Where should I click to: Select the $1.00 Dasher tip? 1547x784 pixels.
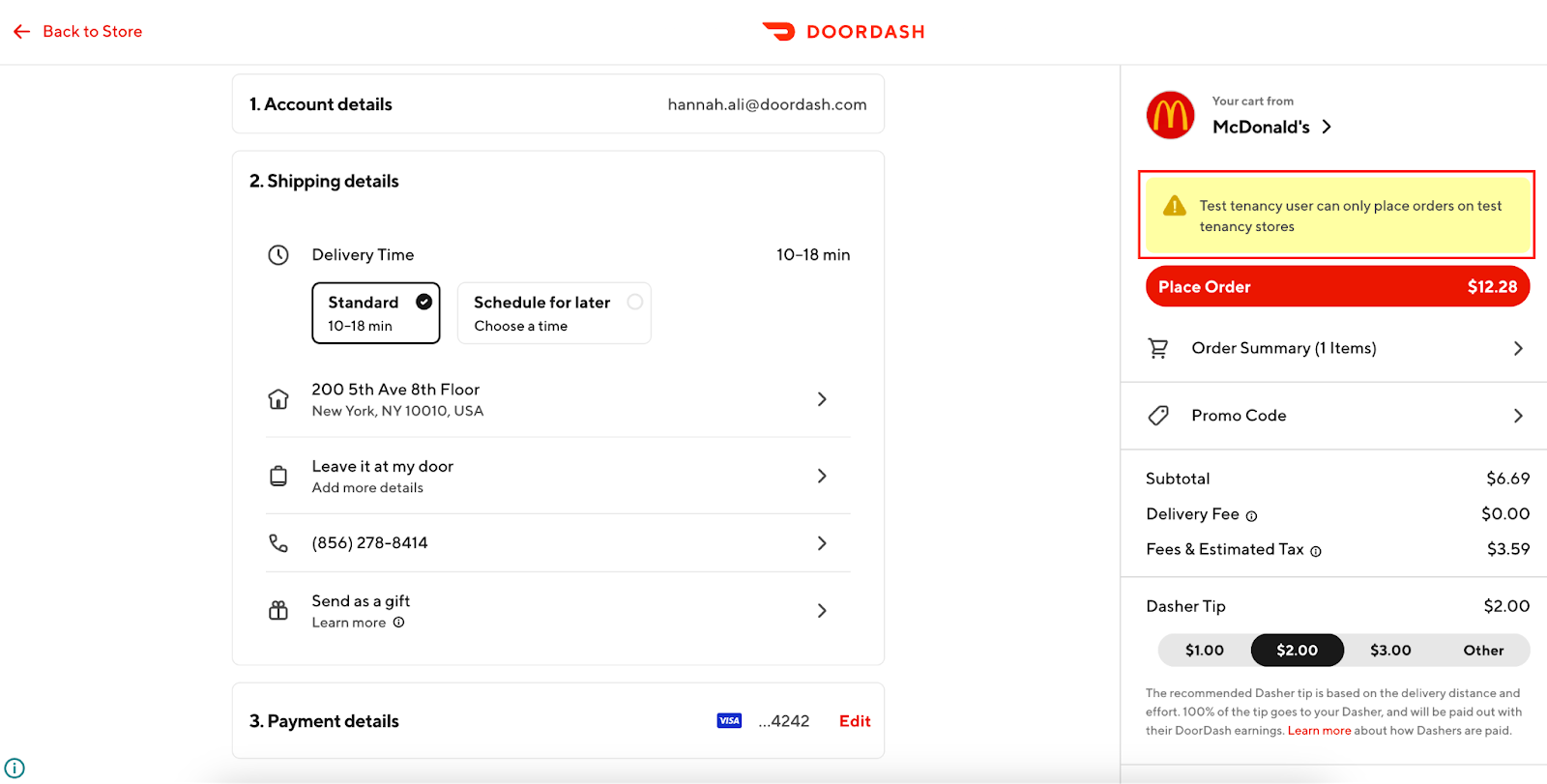1204,651
